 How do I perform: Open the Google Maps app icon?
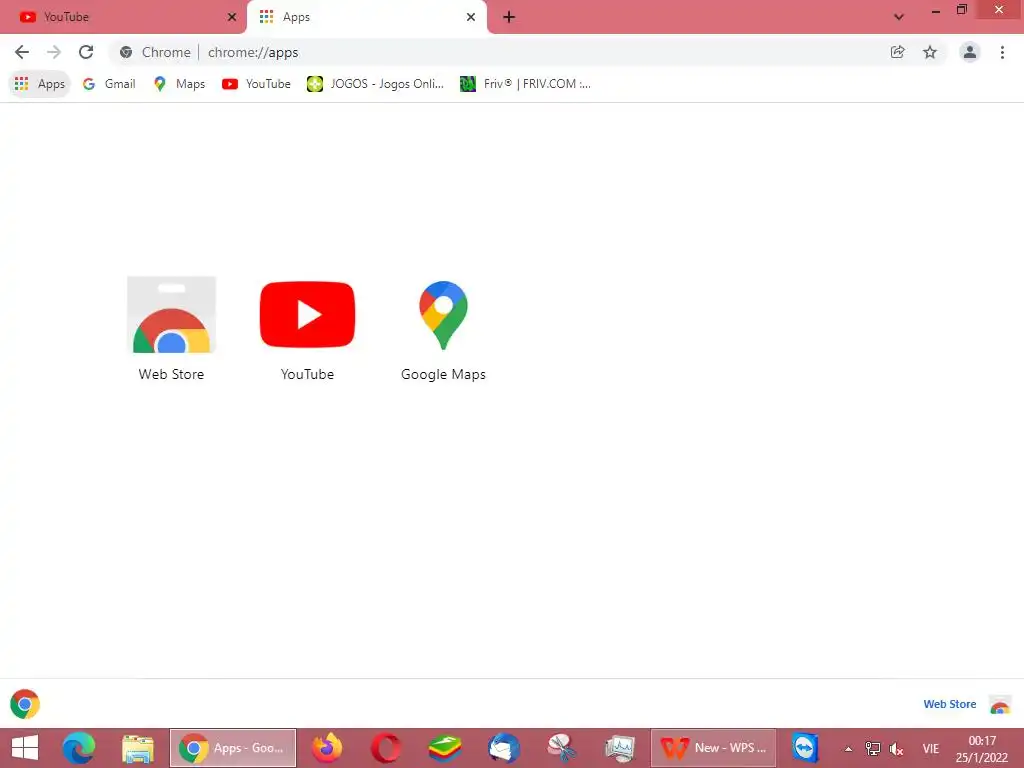click(x=443, y=315)
